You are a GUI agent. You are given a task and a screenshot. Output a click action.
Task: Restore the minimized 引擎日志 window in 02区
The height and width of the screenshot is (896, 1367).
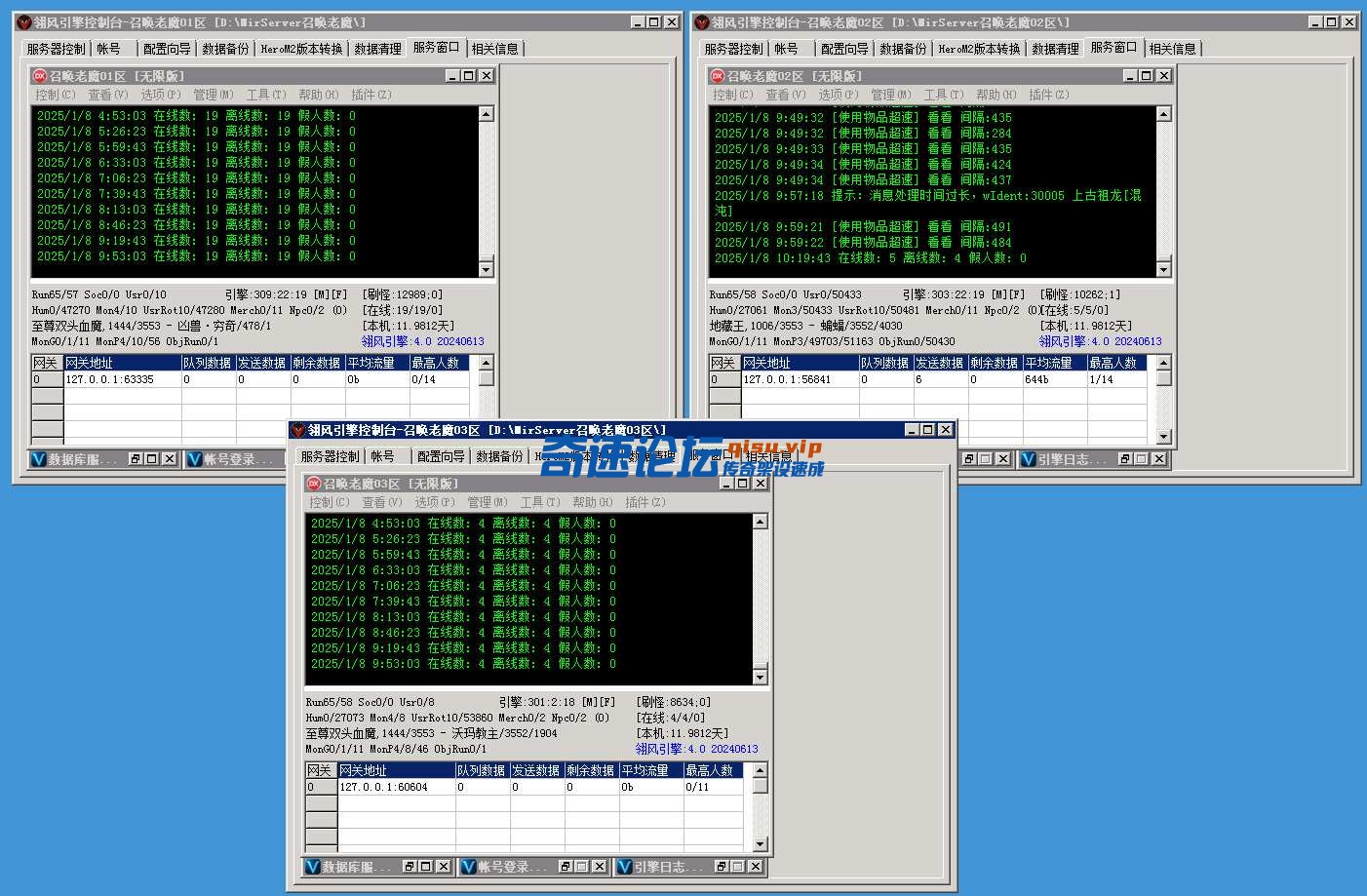1125,459
